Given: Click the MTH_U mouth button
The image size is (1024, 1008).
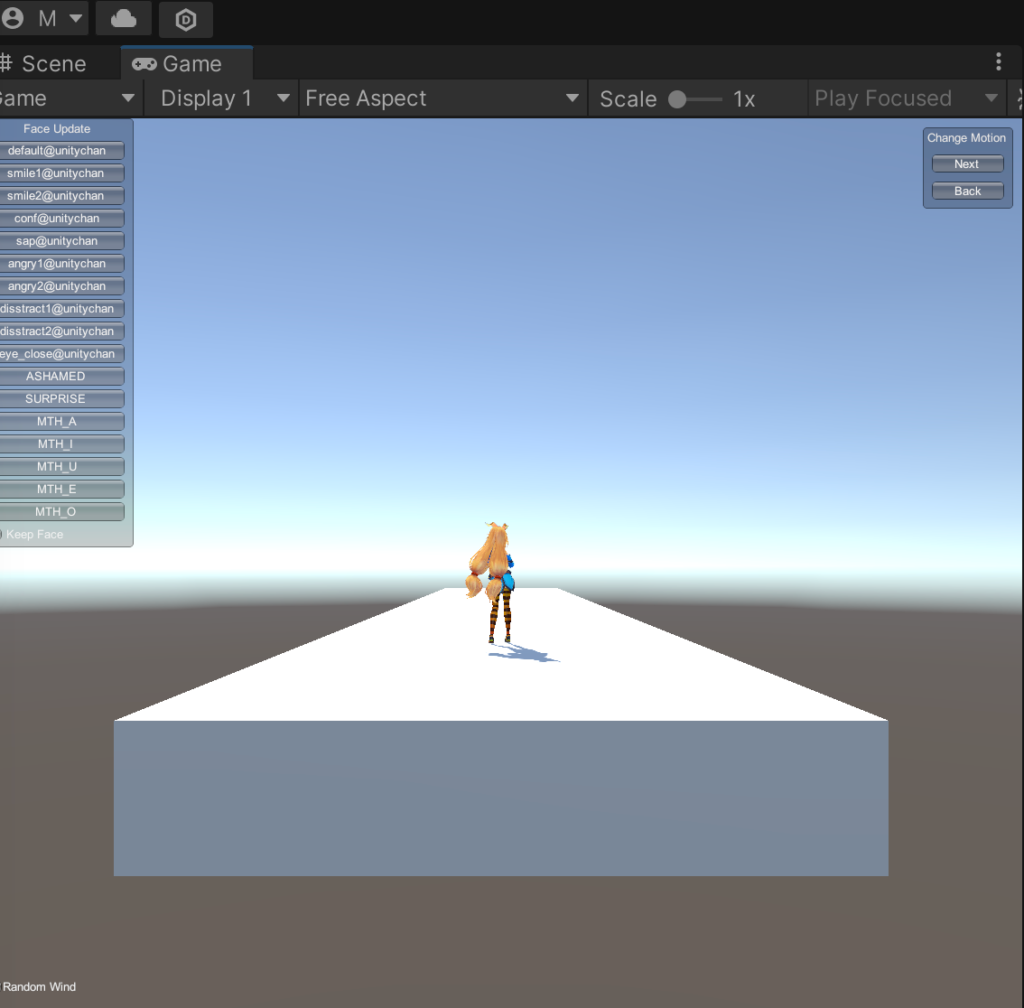Looking at the screenshot, I should click(61, 467).
